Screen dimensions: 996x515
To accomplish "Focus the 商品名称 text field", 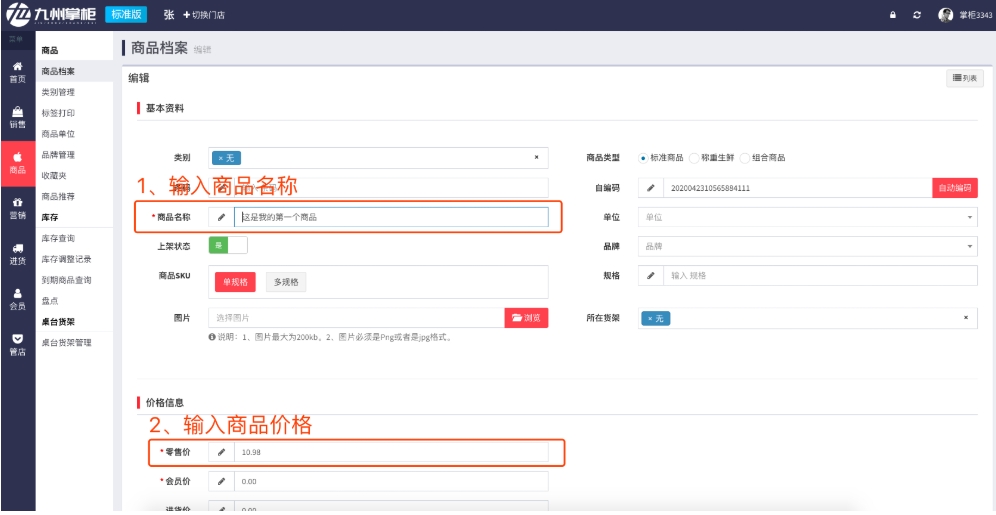I will coord(391,217).
